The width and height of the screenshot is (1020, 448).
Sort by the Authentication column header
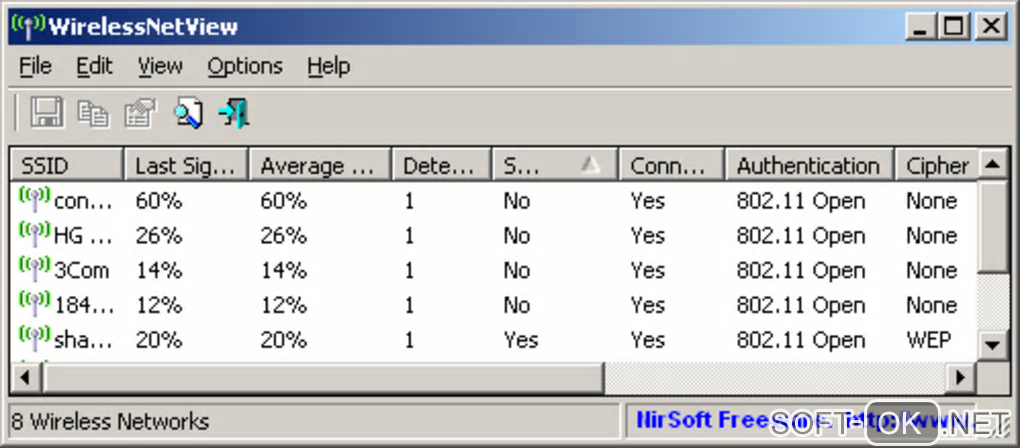pyautogui.click(x=808, y=166)
